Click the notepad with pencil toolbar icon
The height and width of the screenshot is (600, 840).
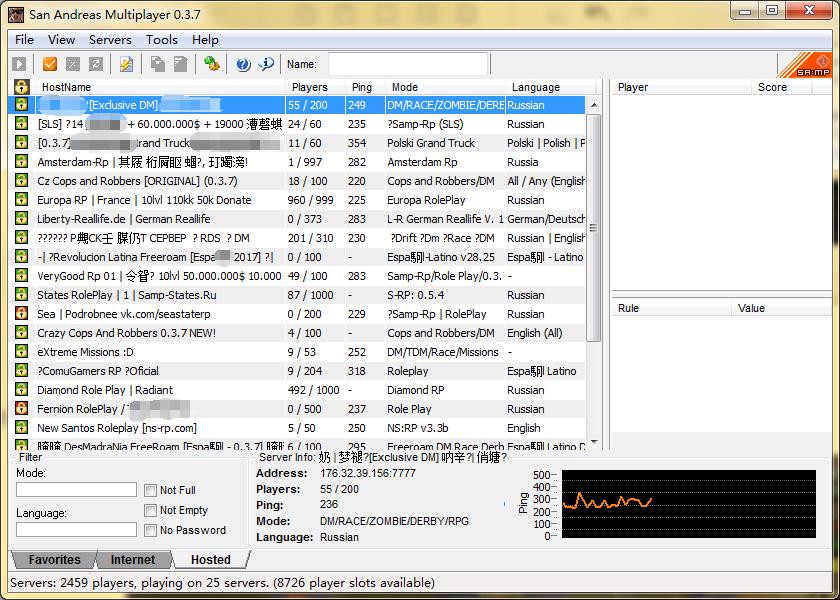[x=126, y=64]
